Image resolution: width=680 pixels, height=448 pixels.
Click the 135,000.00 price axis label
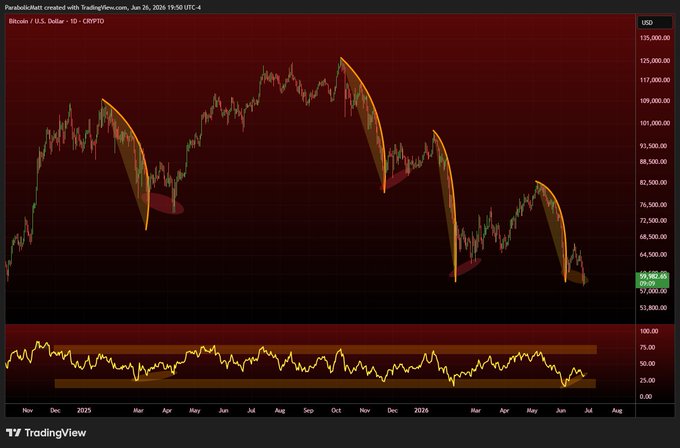pyautogui.click(x=654, y=38)
